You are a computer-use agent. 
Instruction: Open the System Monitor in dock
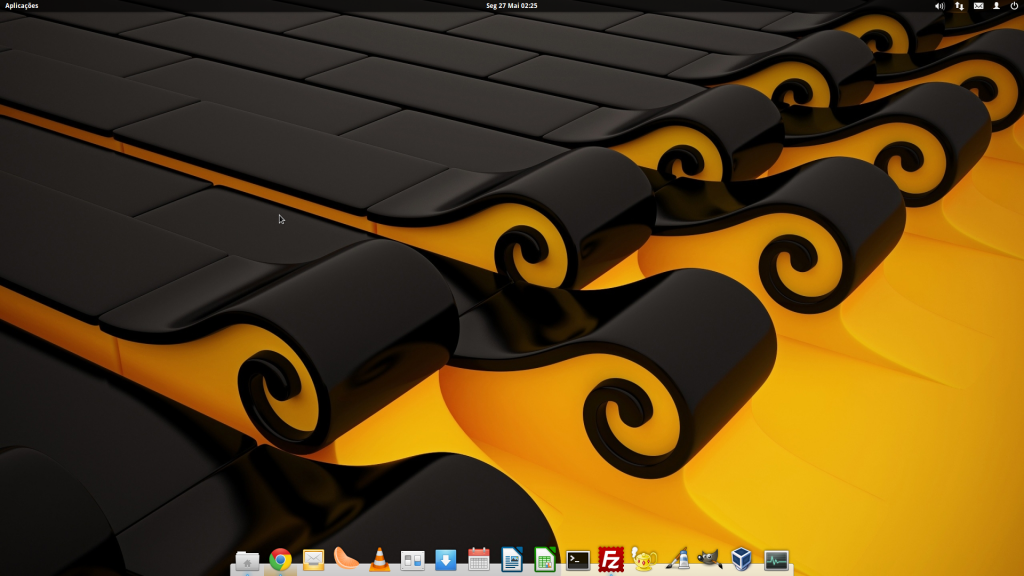click(x=776, y=560)
